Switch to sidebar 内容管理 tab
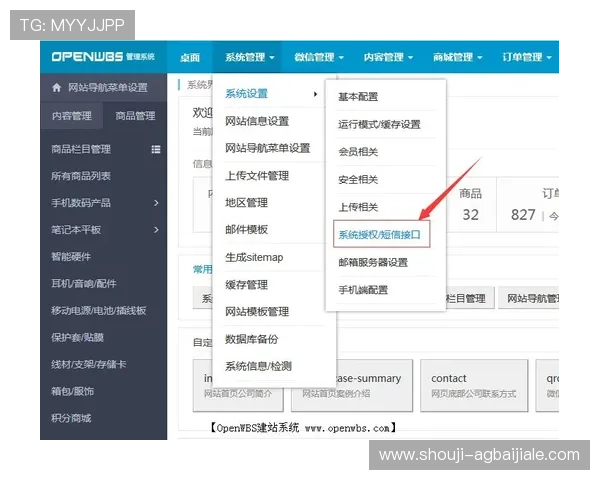Image resolution: width=600 pixels, height=480 pixels. [72, 116]
